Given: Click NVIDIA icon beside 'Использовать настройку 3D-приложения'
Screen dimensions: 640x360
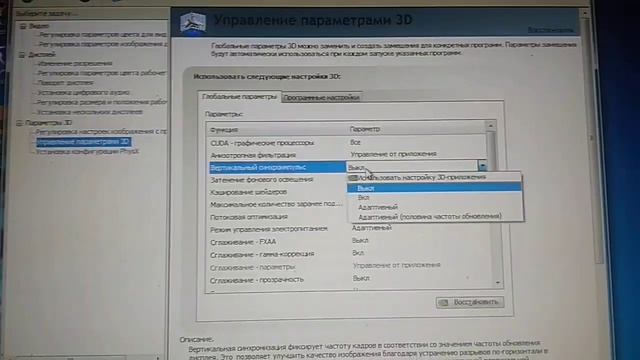Looking at the screenshot, I should click(x=353, y=178).
